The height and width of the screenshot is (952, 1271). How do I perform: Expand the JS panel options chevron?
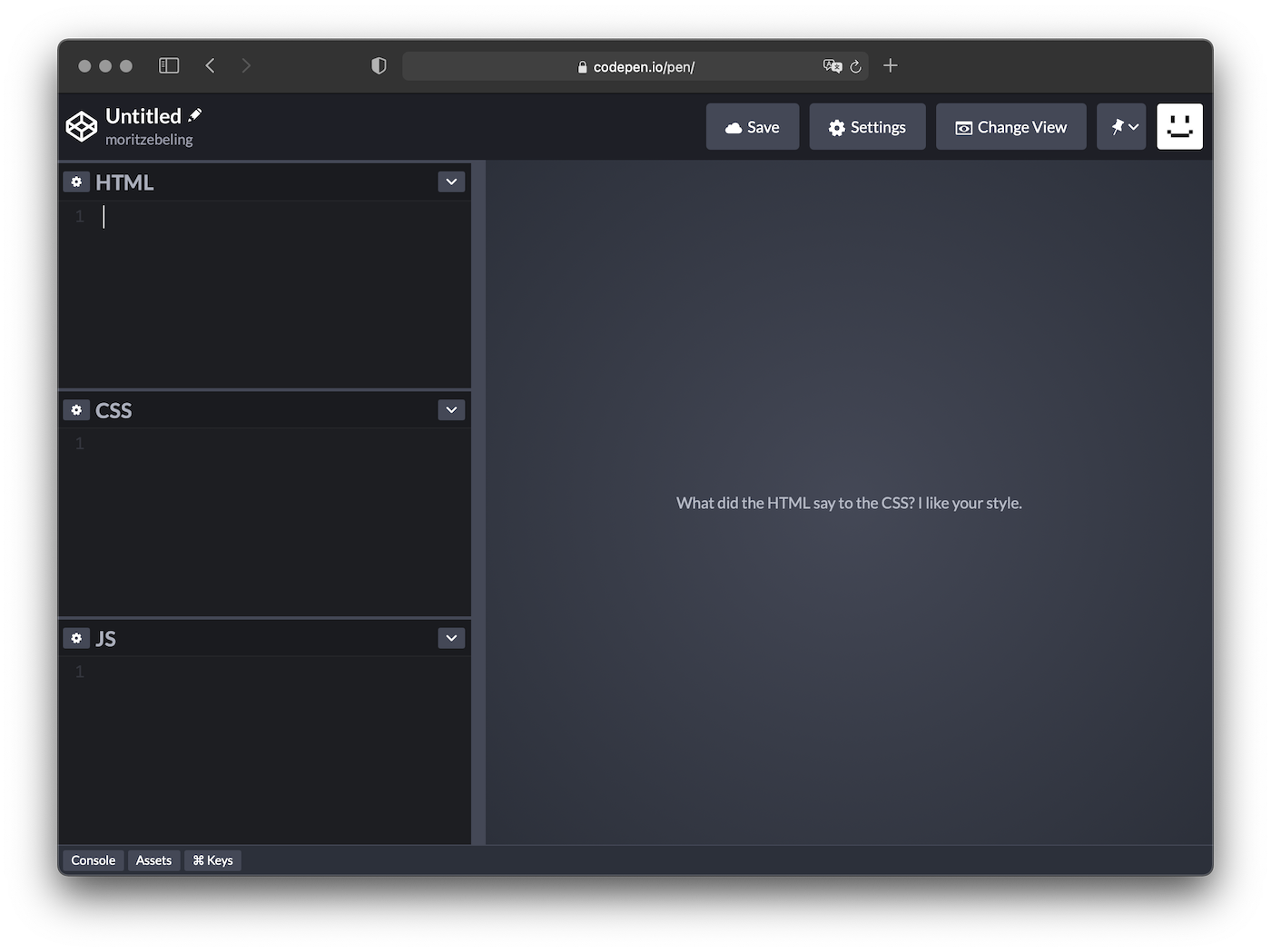pos(451,638)
